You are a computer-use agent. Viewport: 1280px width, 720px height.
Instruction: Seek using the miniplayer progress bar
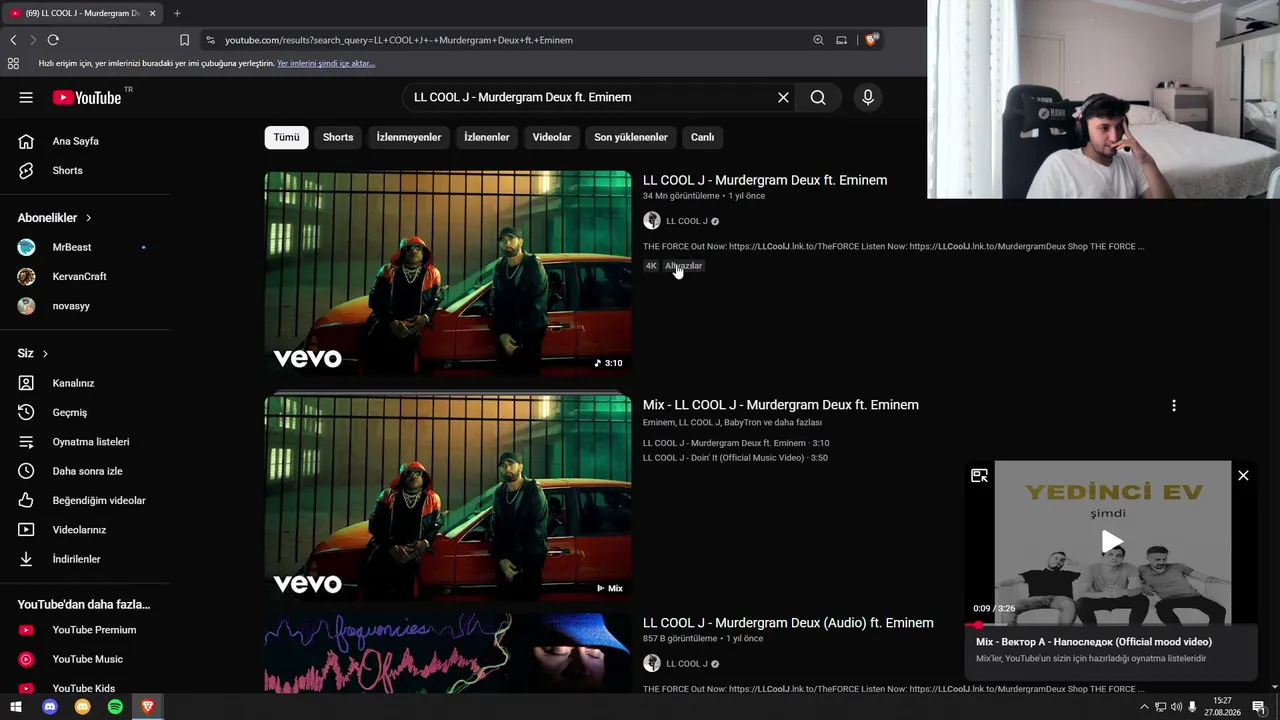click(x=1112, y=625)
